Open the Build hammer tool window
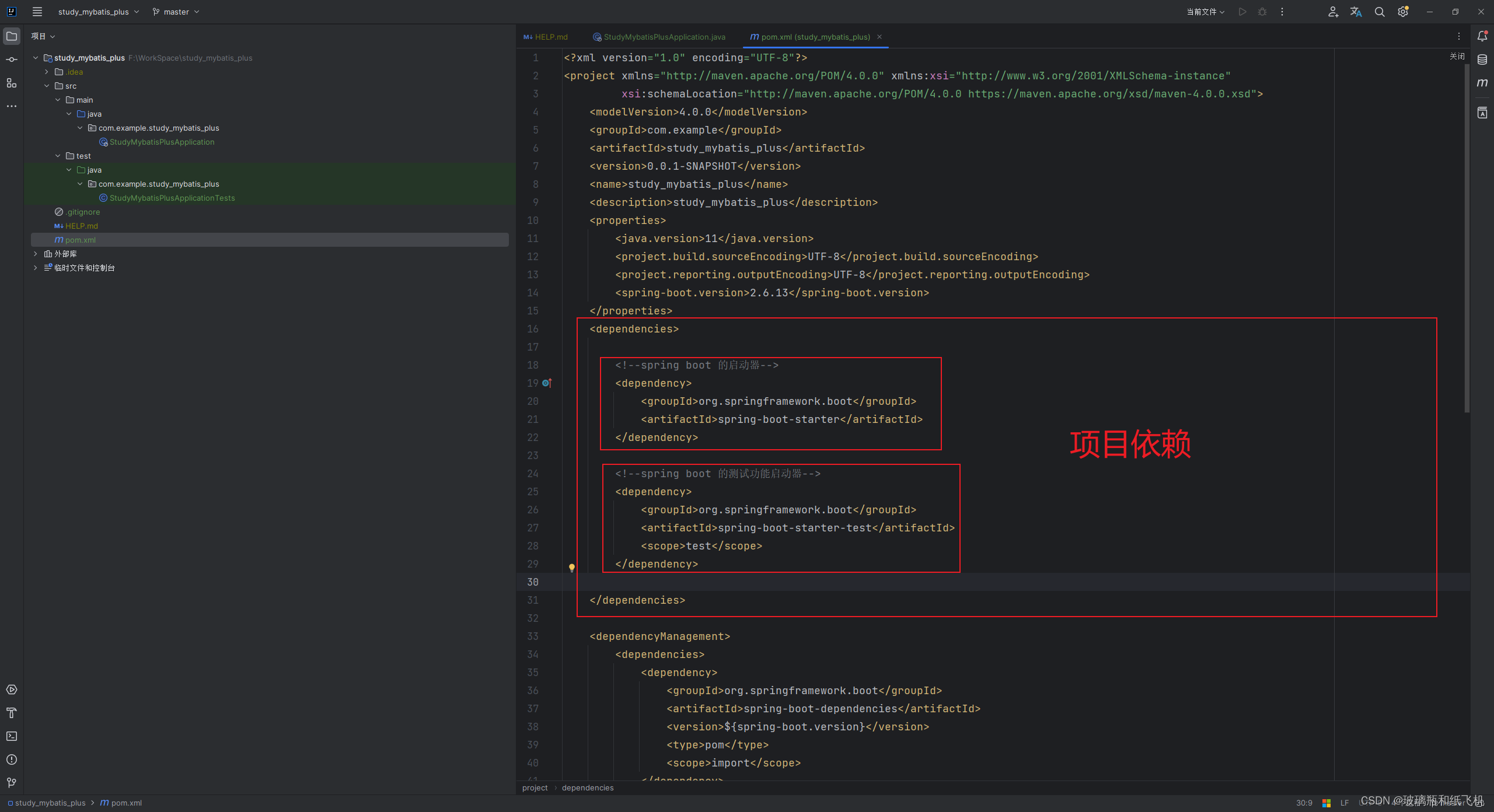 coord(12,713)
